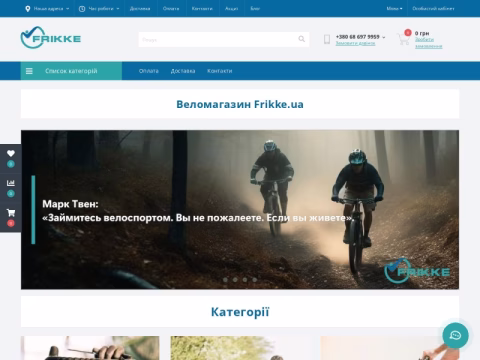The image size is (480, 360).
Task: Click the Веломагазин Frikke.ua heading
Action: (240, 104)
